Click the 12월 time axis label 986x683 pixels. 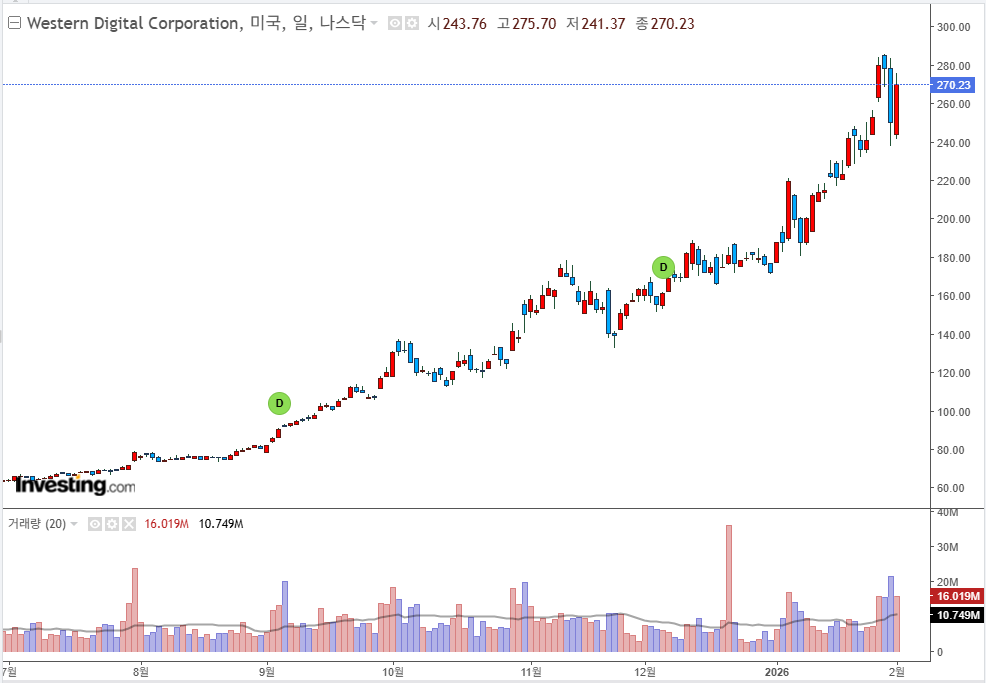[x=645, y=672]
